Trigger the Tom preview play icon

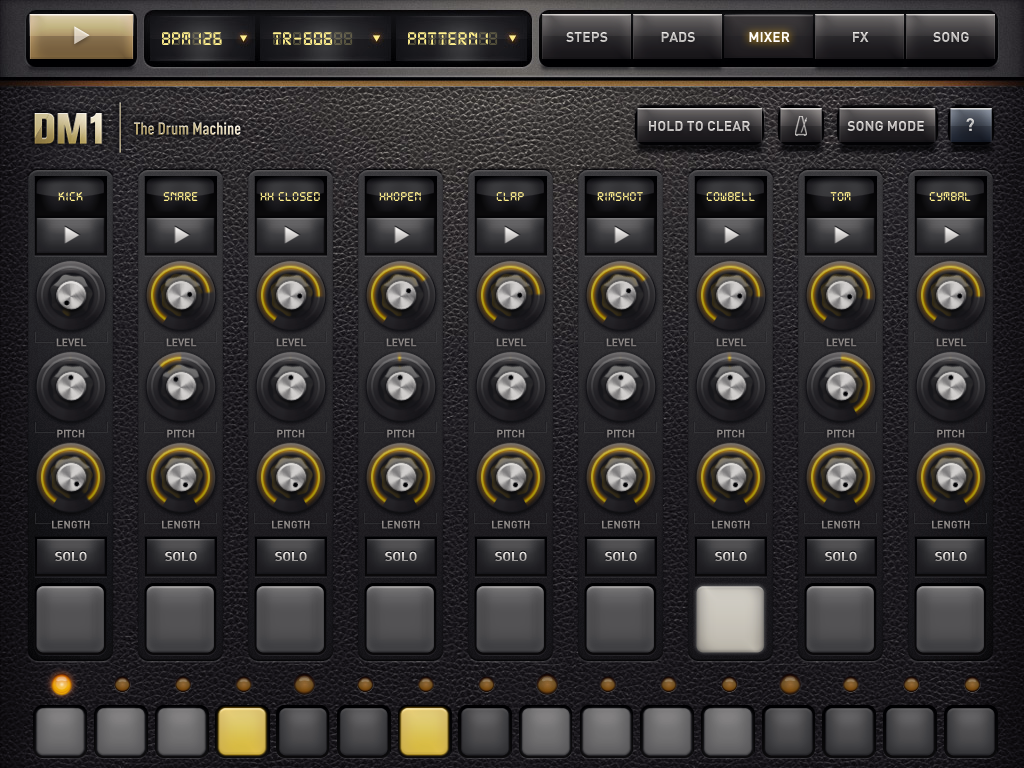(841, 235)
